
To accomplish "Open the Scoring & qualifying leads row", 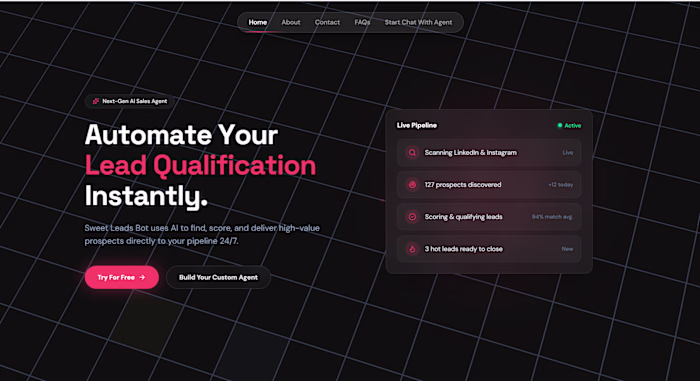I will tap(489, 217).
